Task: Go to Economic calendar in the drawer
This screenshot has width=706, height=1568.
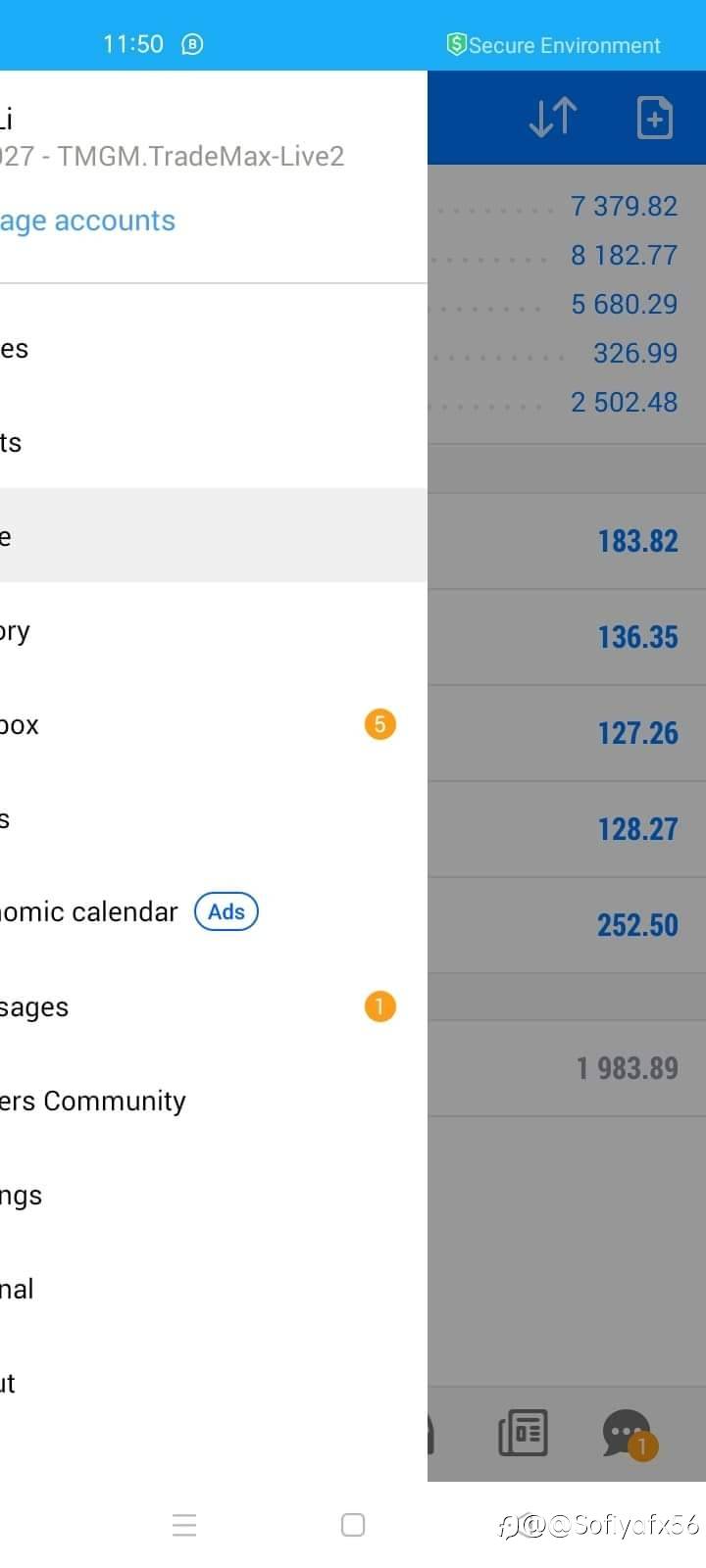Action: pyautogui.click(x=88, y=912)
